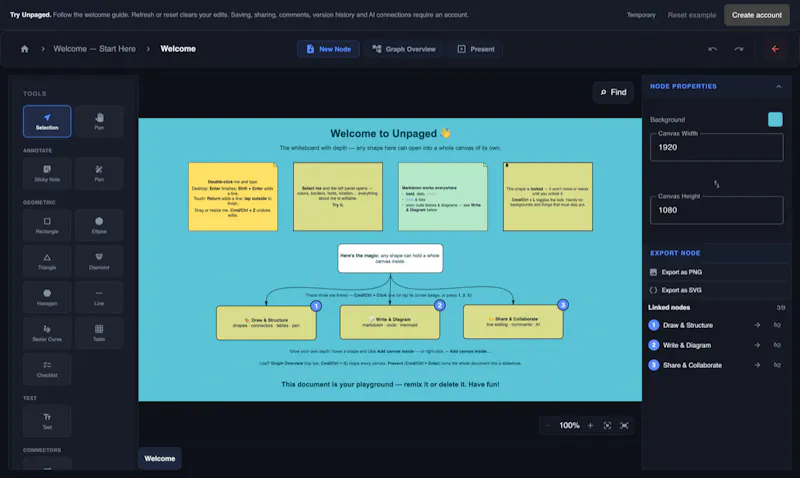Unlink the Share & Collaborate node
Screen dimensions: 800x478
point(777,365)
